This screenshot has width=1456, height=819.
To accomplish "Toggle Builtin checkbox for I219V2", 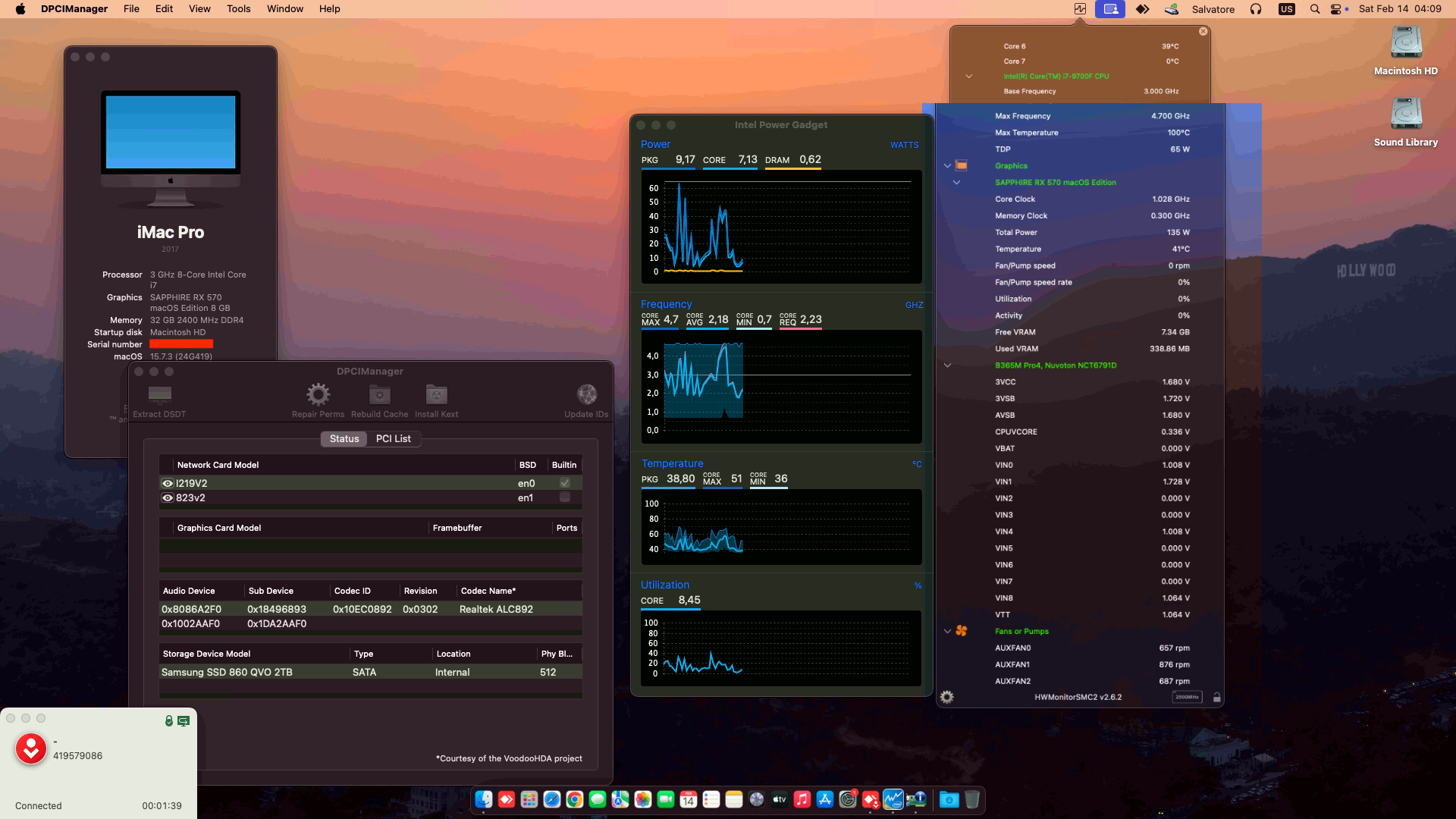I will (564, 483).
